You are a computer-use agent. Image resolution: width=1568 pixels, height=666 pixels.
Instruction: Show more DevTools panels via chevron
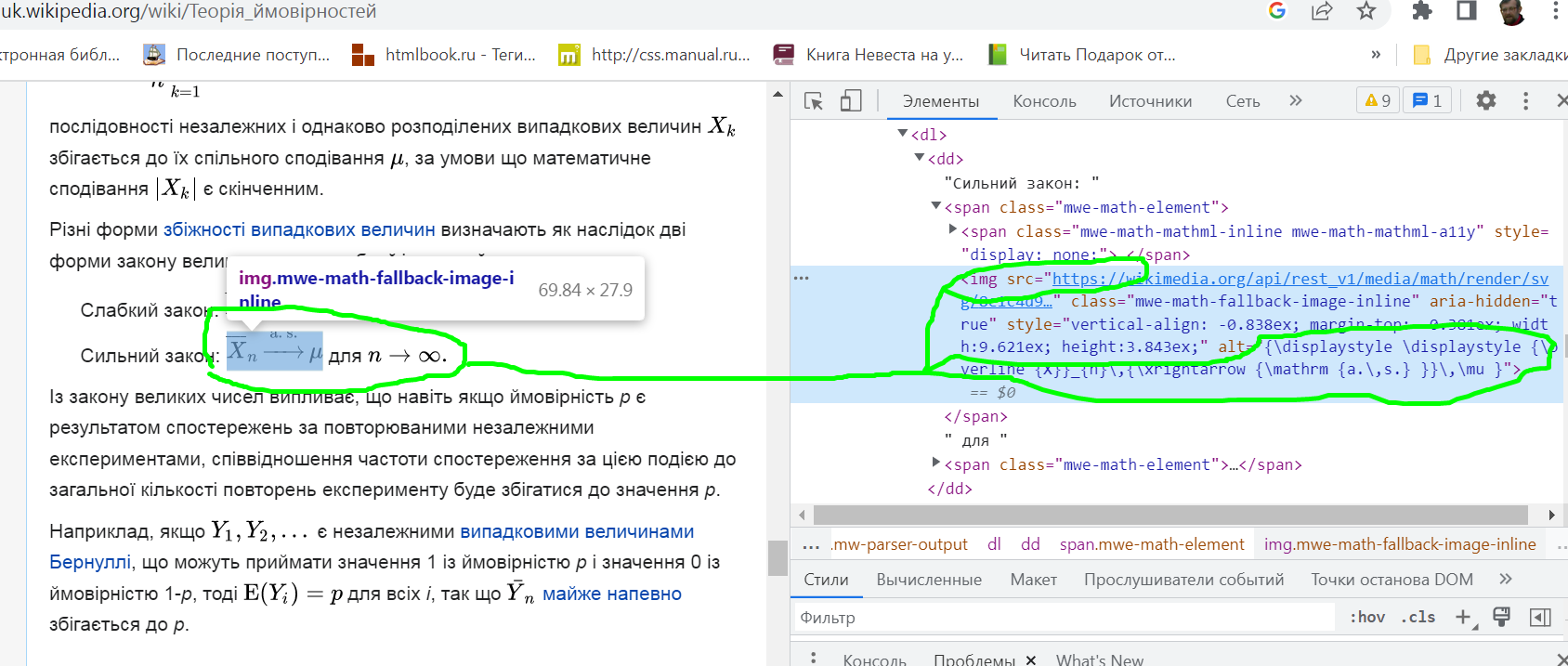1296,100
